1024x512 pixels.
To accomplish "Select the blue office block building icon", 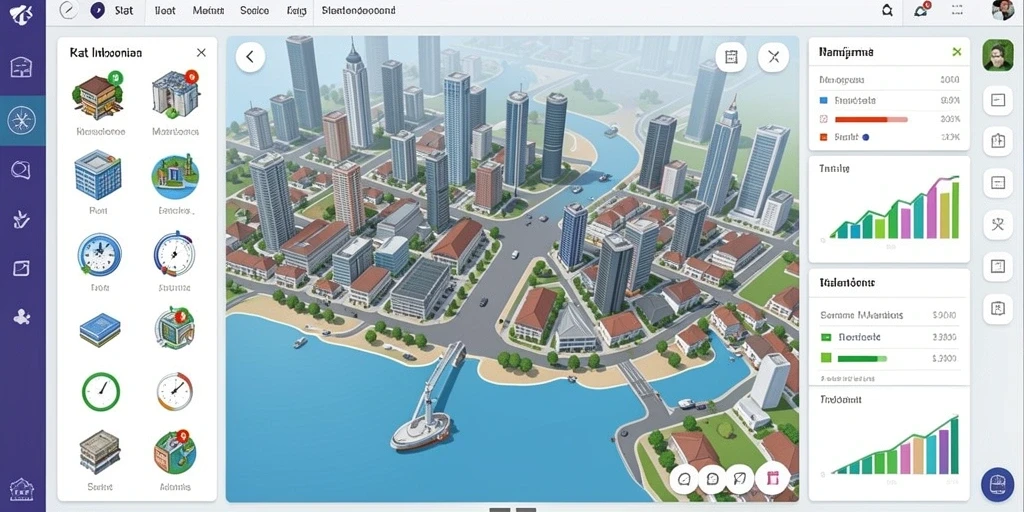I will (x=98, y=174).
